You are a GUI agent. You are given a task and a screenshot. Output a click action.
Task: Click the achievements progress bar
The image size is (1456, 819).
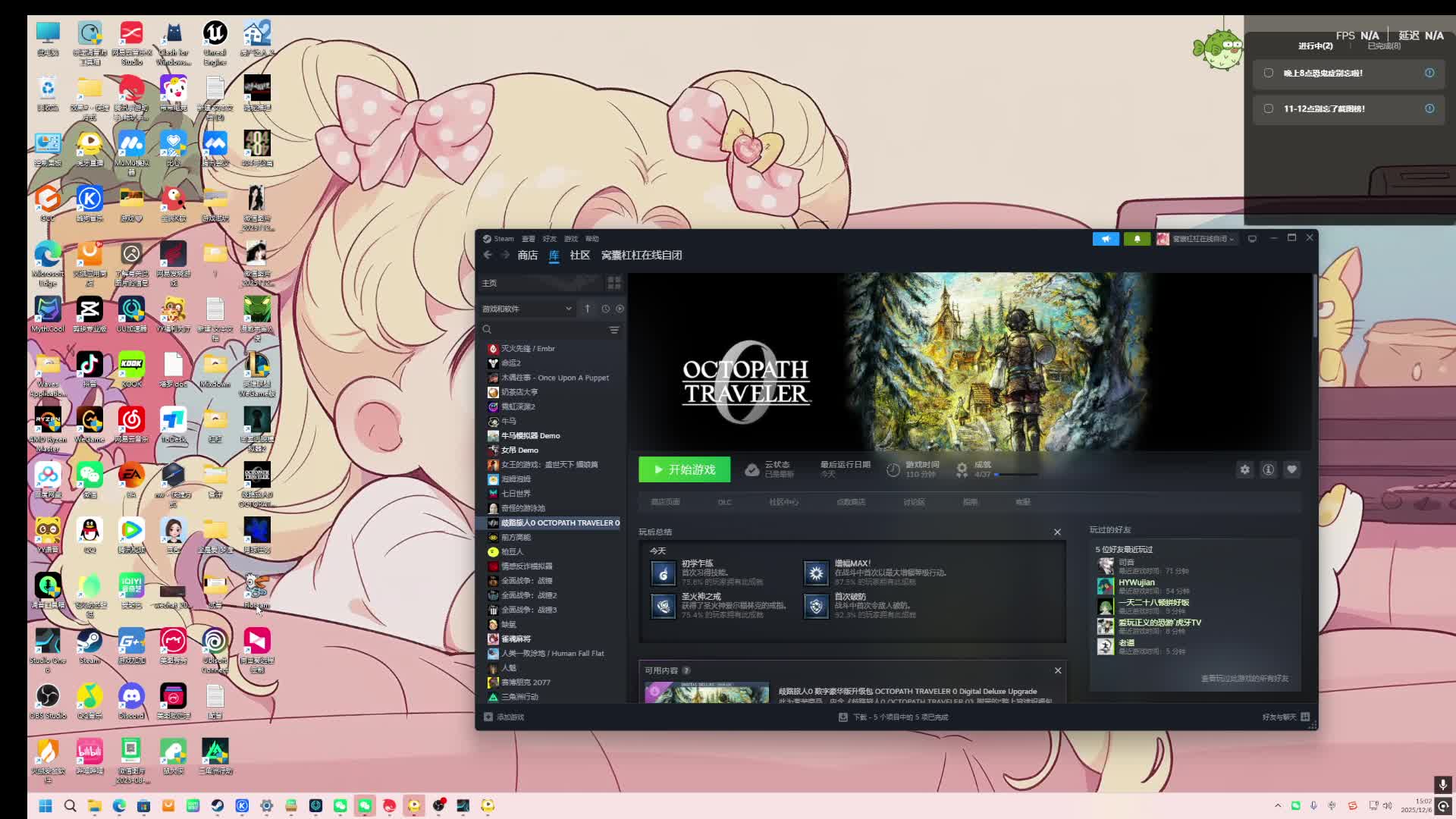(x=1016, y=475)
